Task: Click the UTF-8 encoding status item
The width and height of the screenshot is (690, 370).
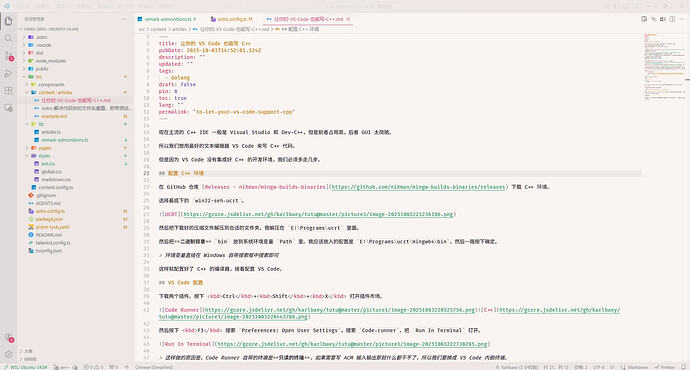Action: (x=598, y=367)
